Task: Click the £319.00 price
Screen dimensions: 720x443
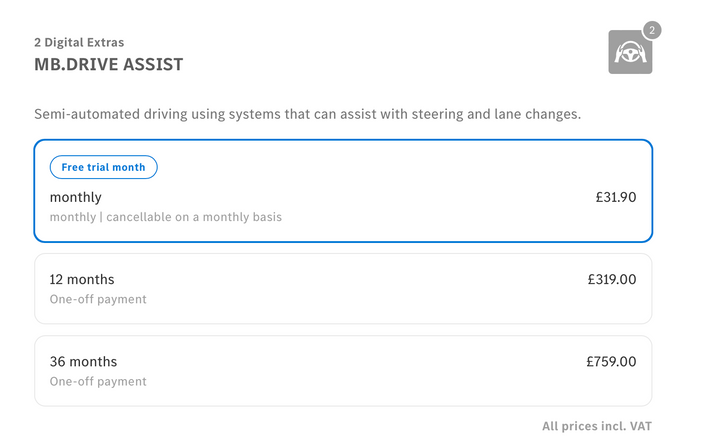Action: tap(611, 280)
